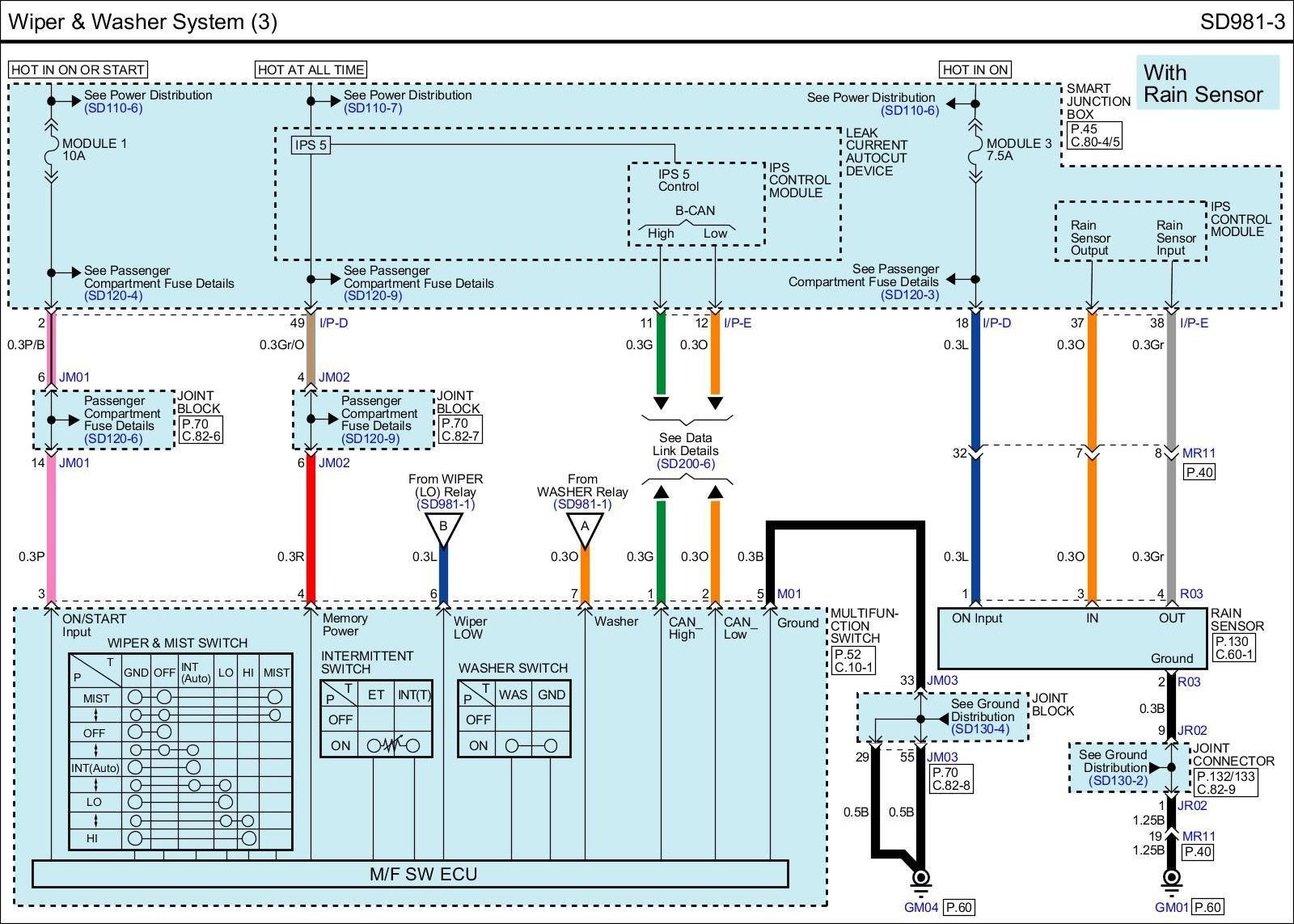Click the With Rain Sensor label
The width and height of the screenshot is (1294, 924).
pyautogui.click(x=1207, y=83)
